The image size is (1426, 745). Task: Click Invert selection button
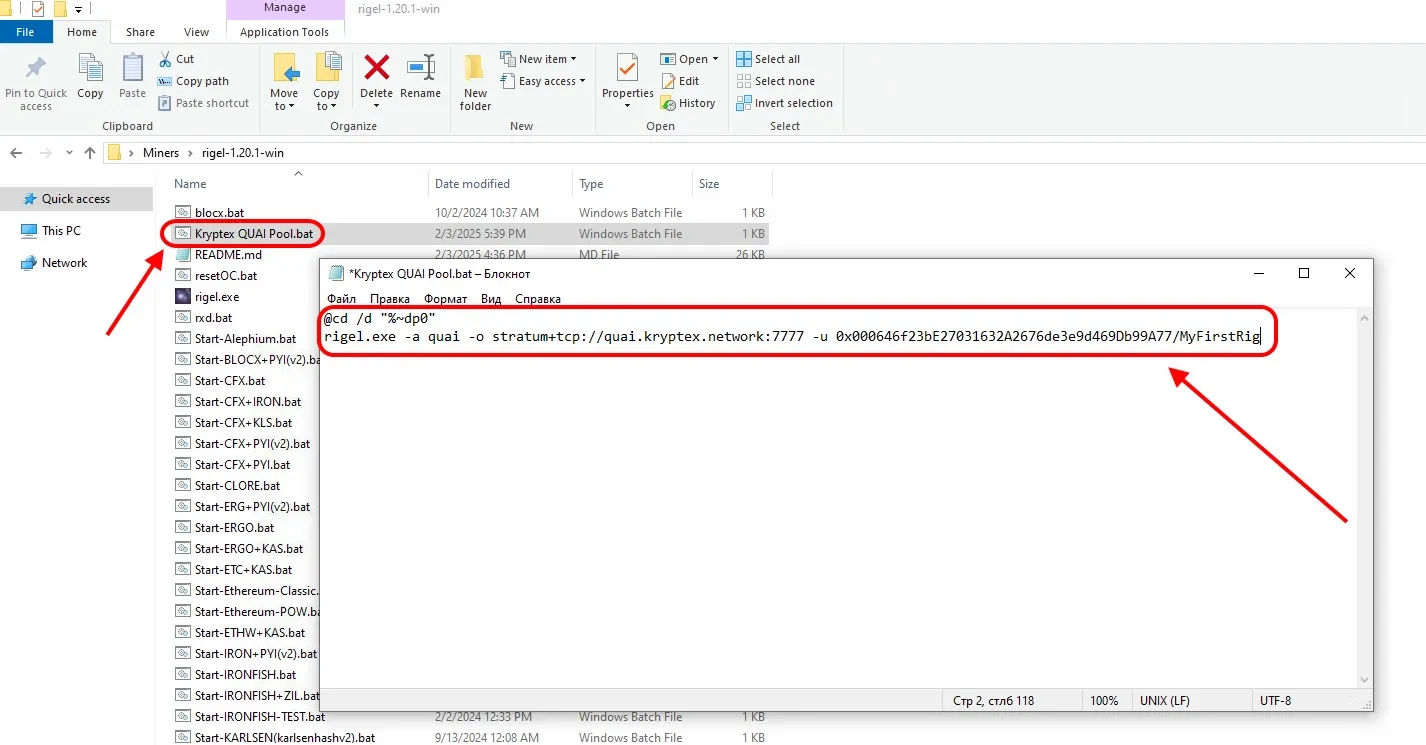point(784,103)
